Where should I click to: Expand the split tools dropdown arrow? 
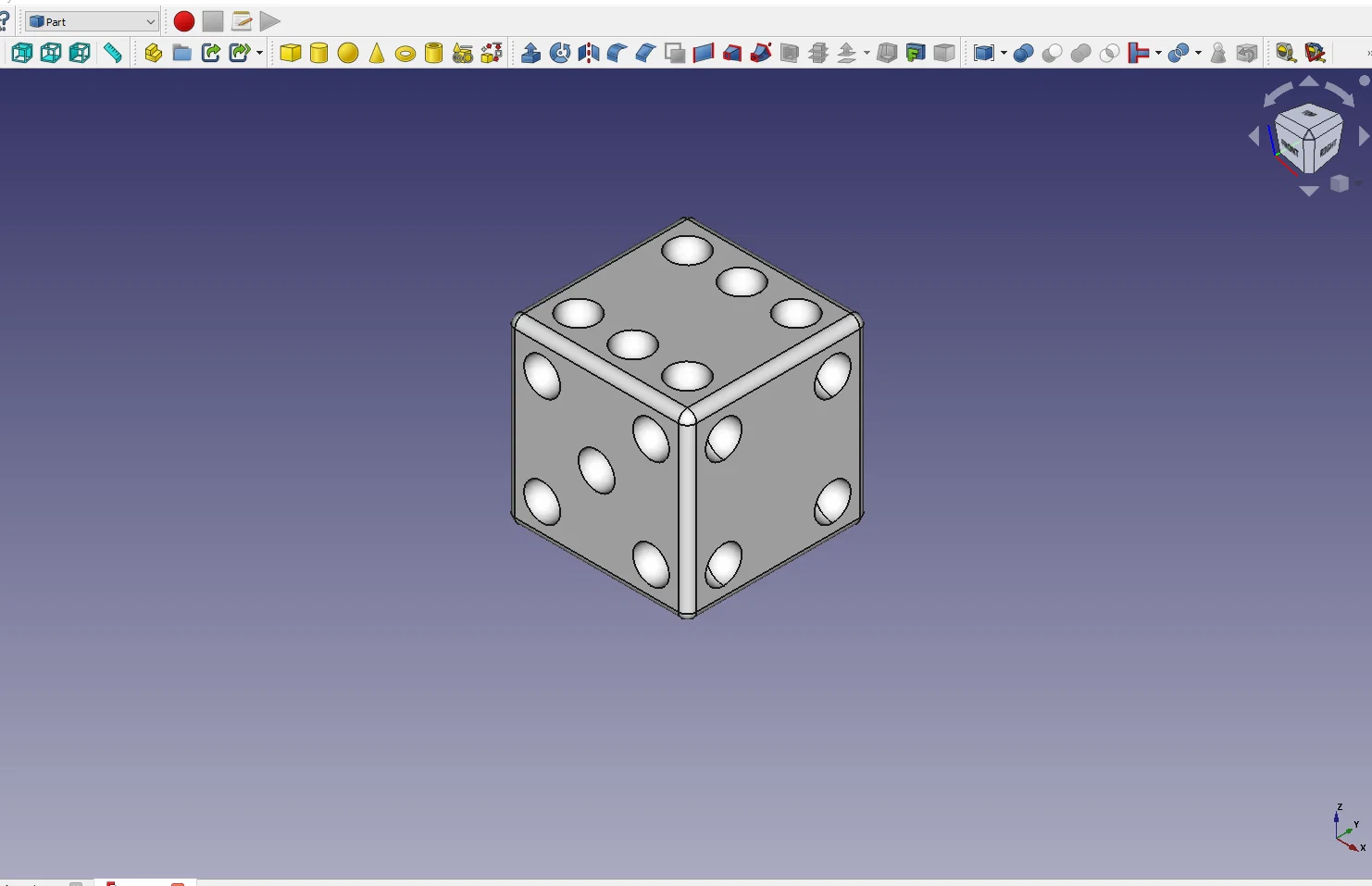[x=1199, y=53]
